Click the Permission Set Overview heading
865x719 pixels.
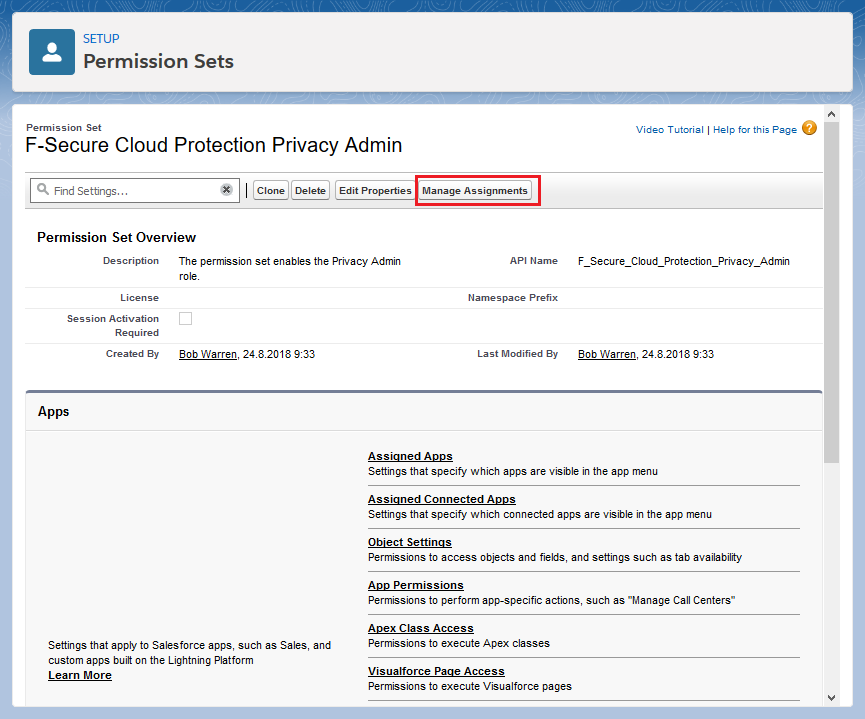click(116, 237)
